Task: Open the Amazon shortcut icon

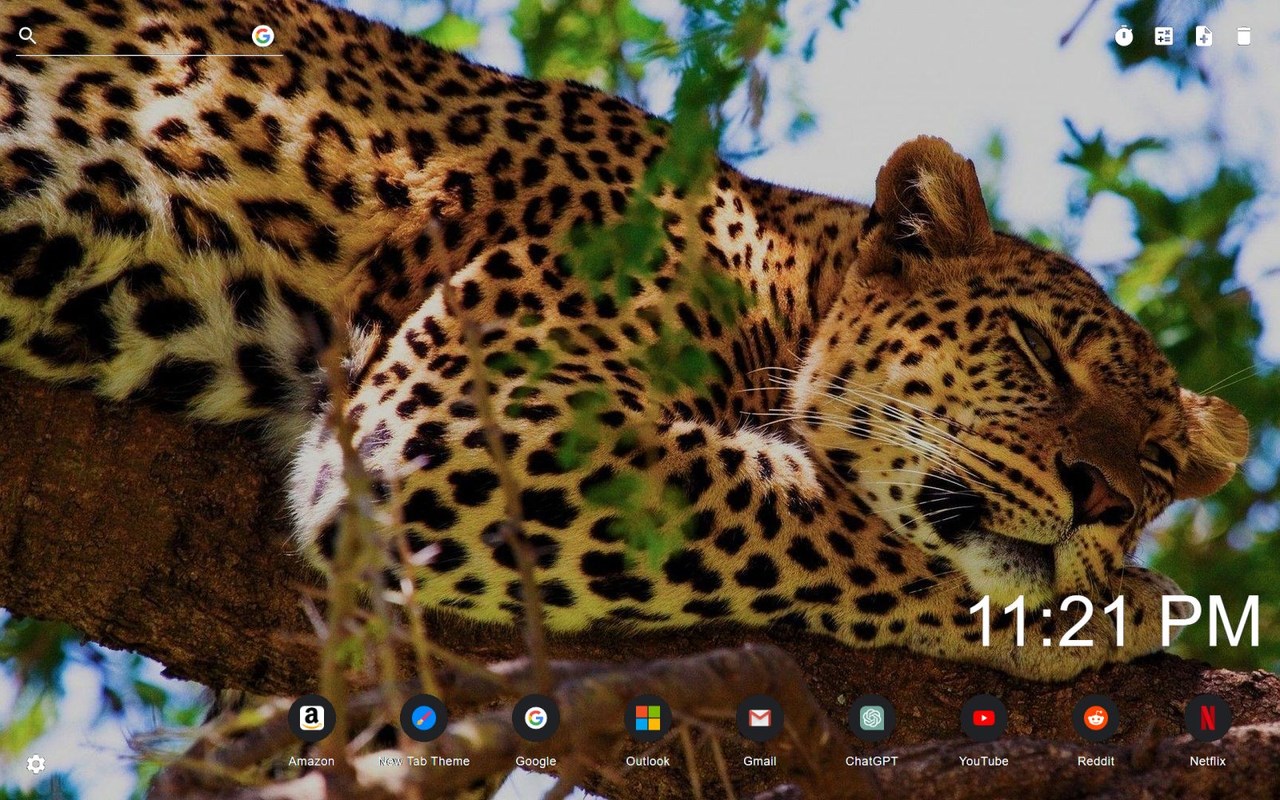Action: coord(312,718)
